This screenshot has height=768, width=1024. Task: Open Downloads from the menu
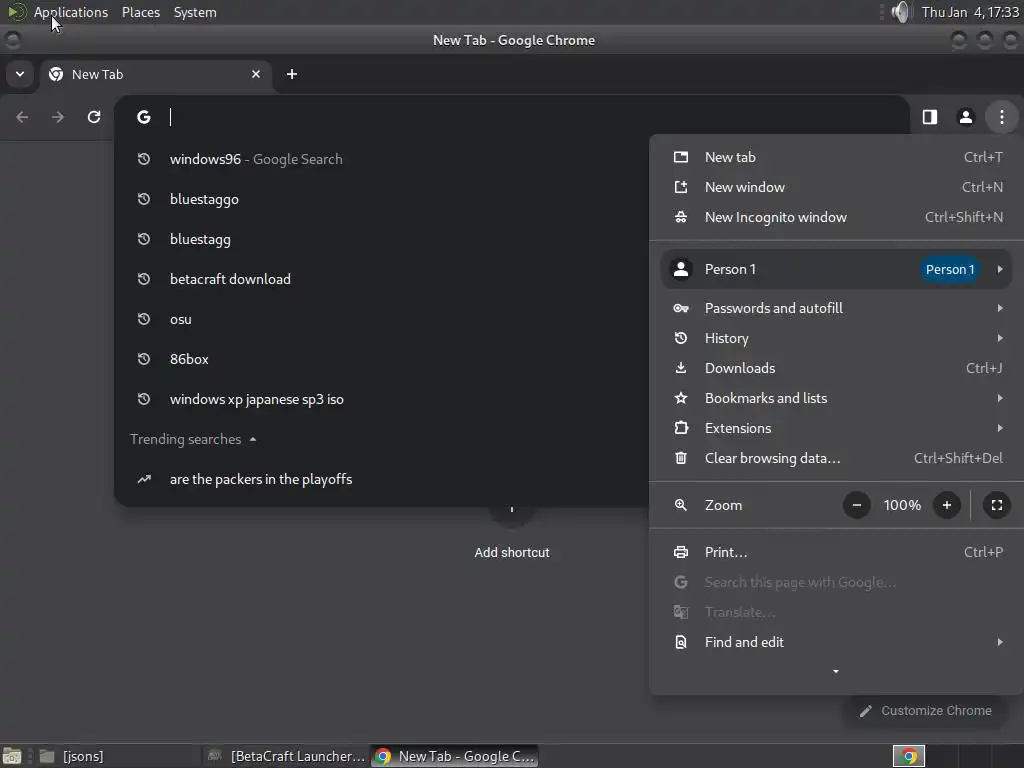[837, 368]
